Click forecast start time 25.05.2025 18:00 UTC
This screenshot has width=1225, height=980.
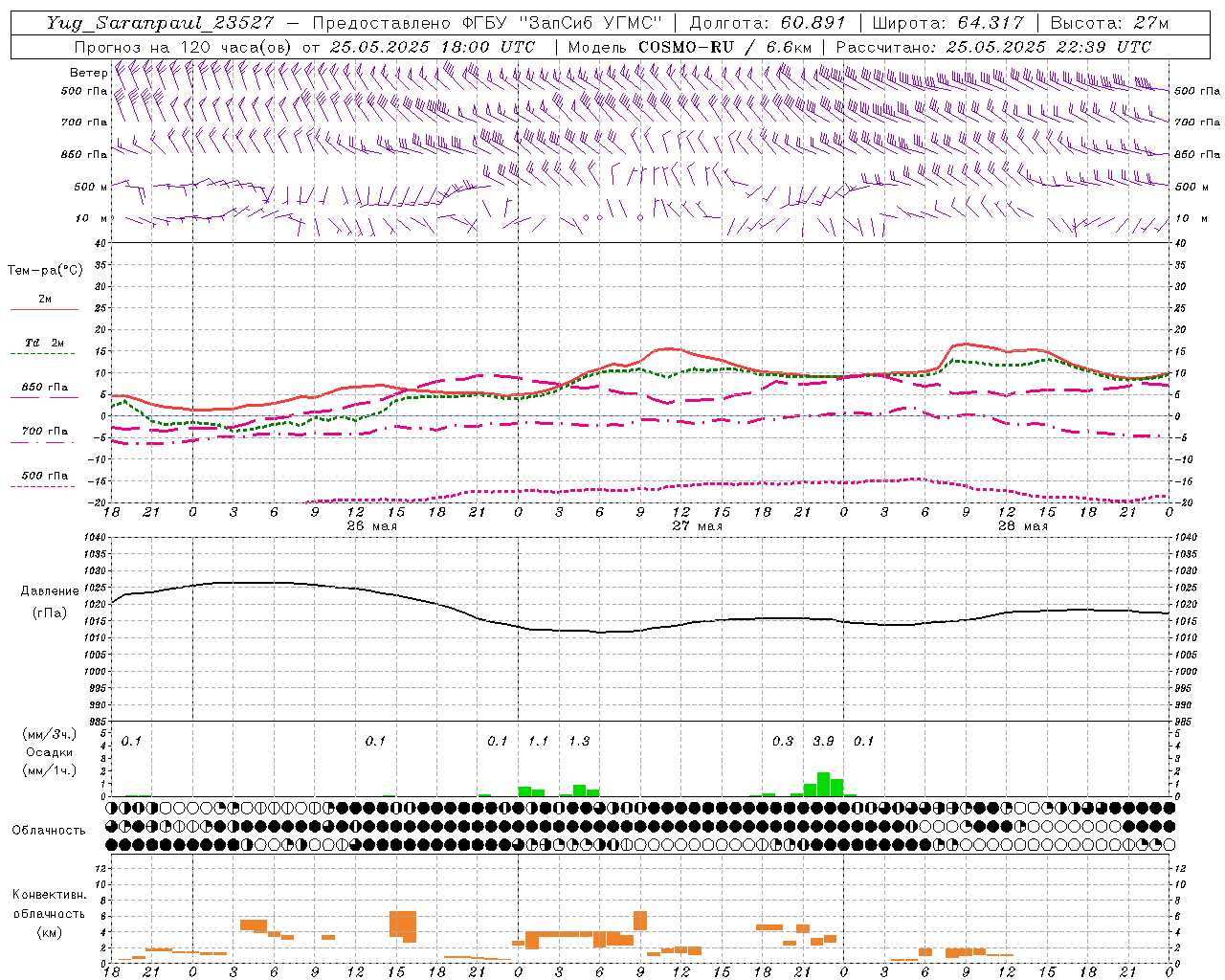pyautogui.click(x=432, y=47)
